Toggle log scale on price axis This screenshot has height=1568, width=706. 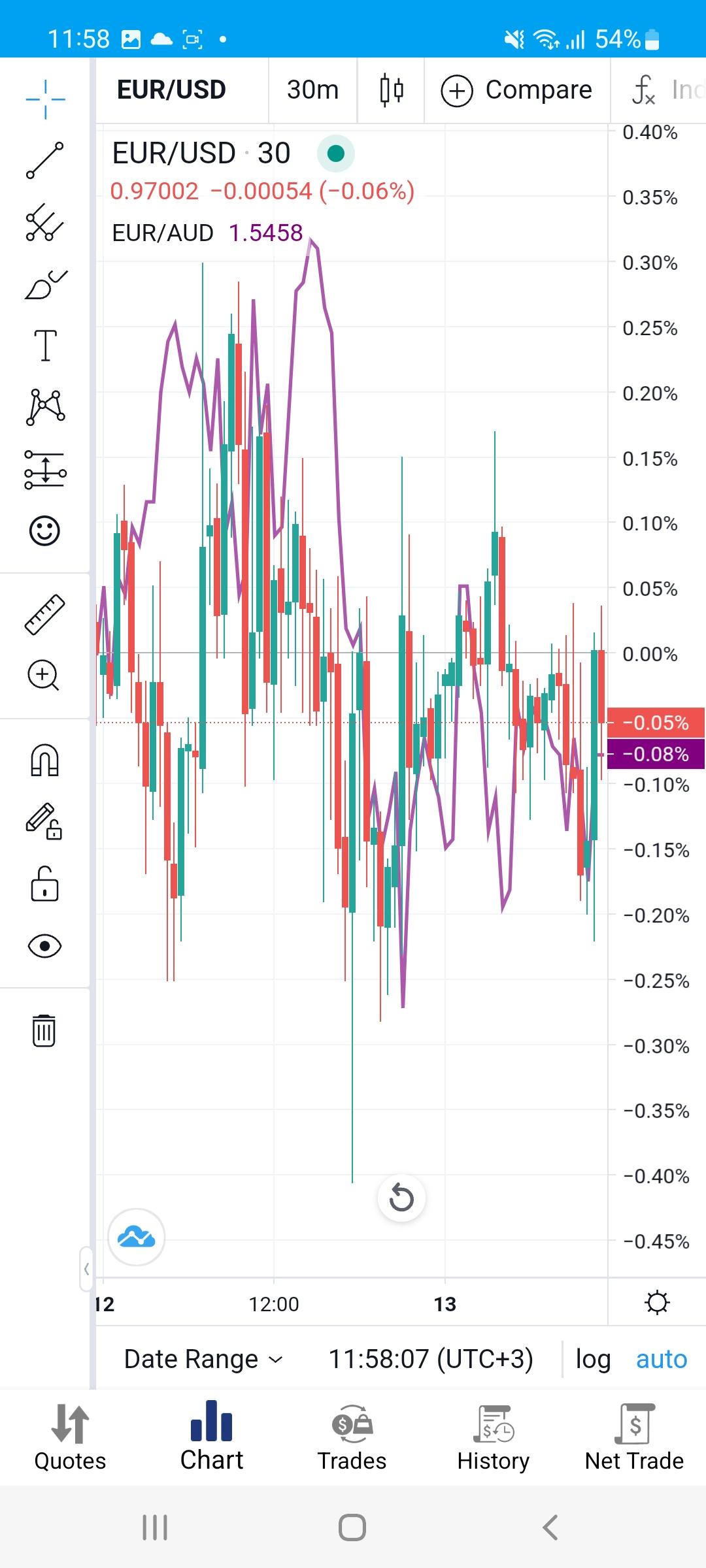tap(592, 1360)
